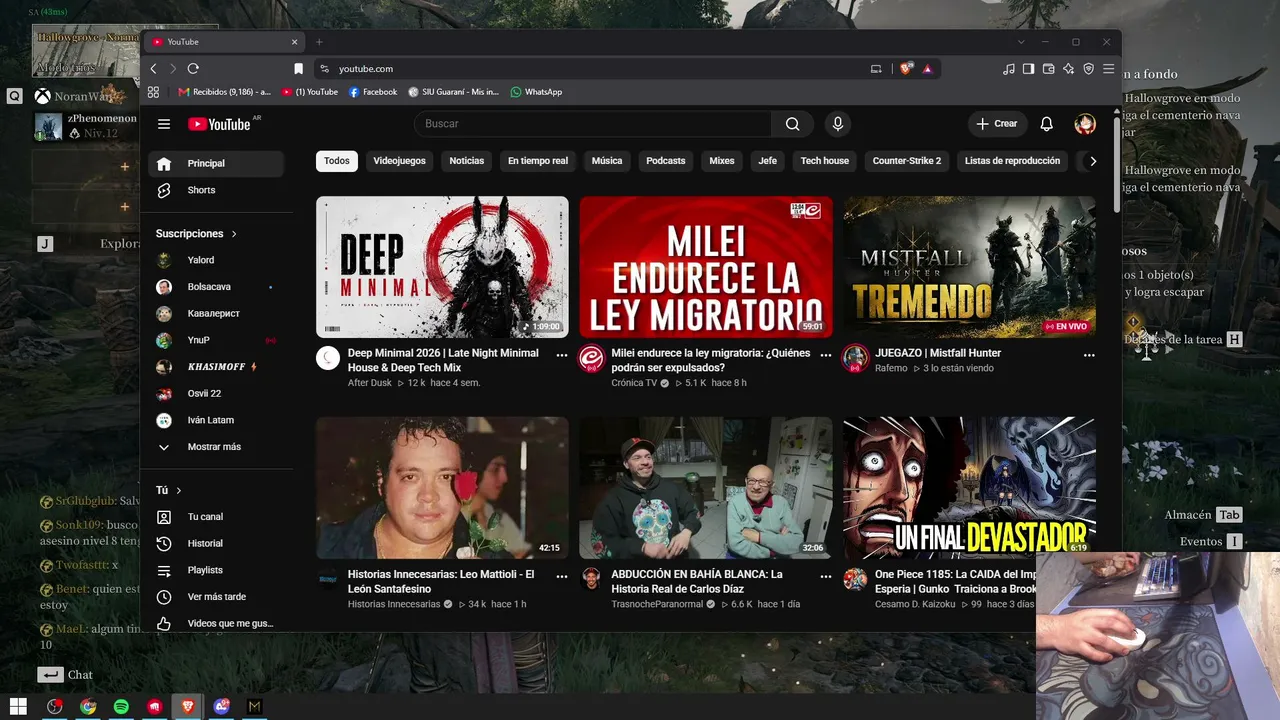The image size is (1280, 720).
Task: Open options for Deep Minimal 2026 video
Action: point(562,354)
